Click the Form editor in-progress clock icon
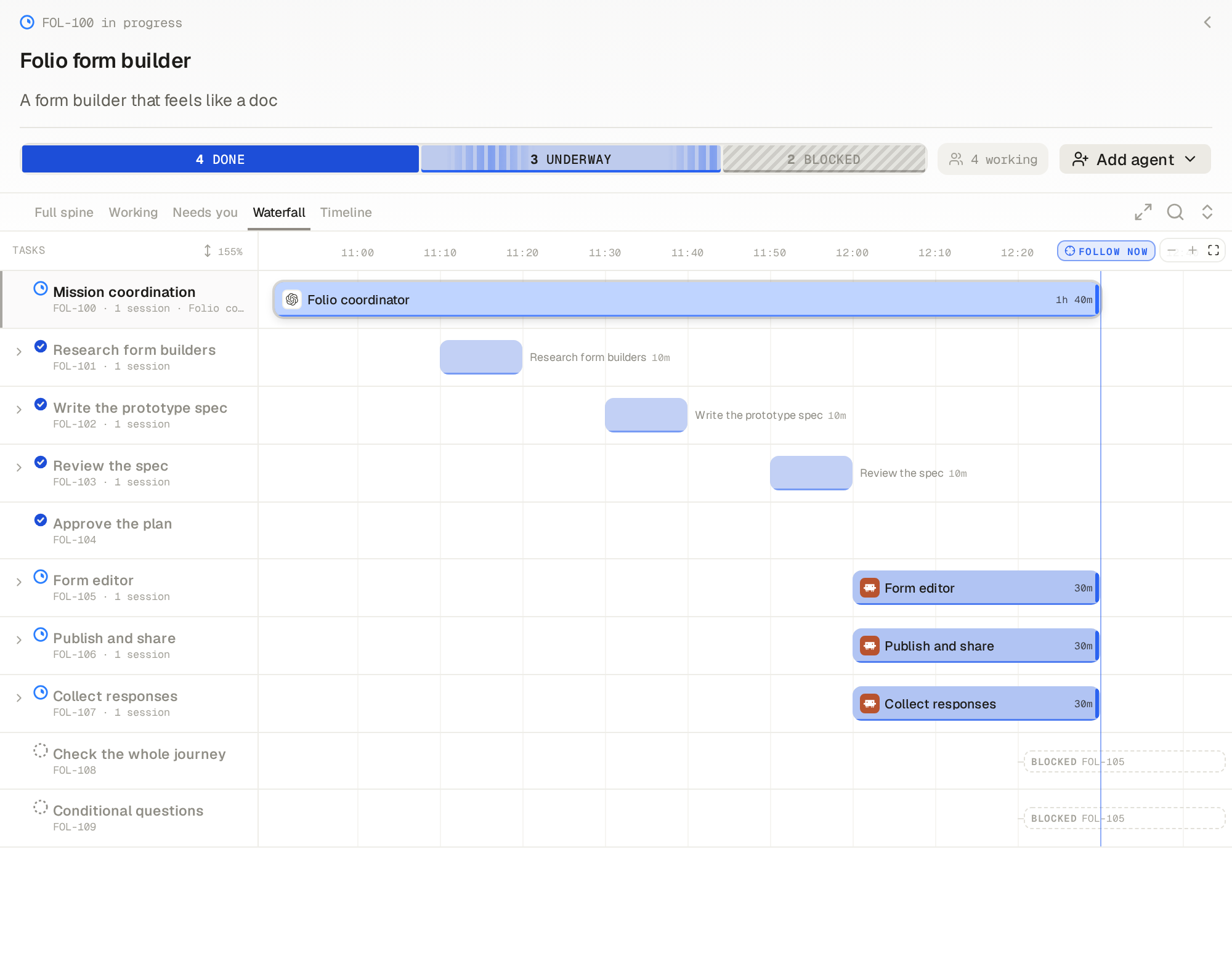Image resolution: width=1232 pixels, height=961 pixels. pos(41,577)
